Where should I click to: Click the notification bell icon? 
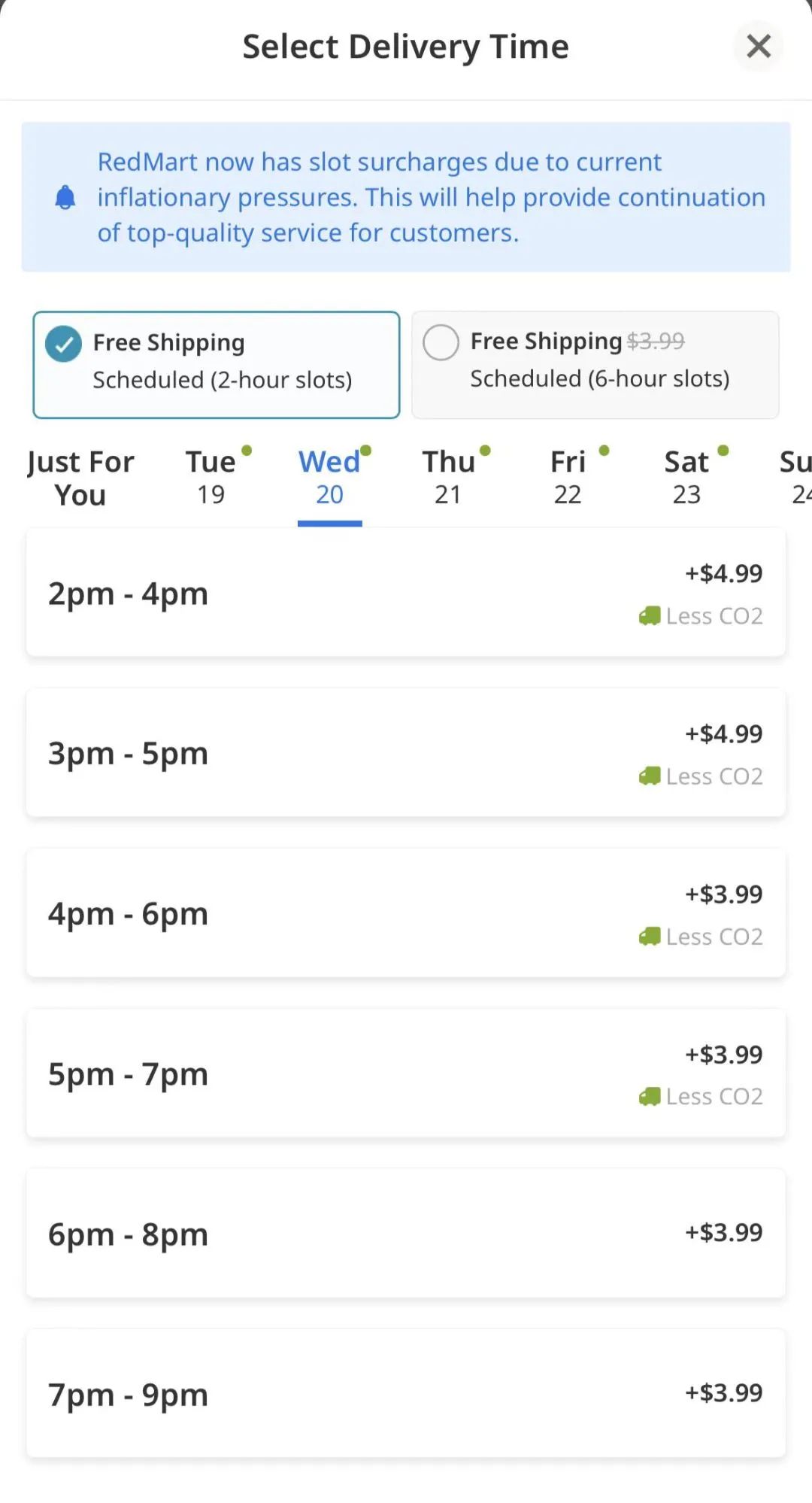click(x=65, y=198)
